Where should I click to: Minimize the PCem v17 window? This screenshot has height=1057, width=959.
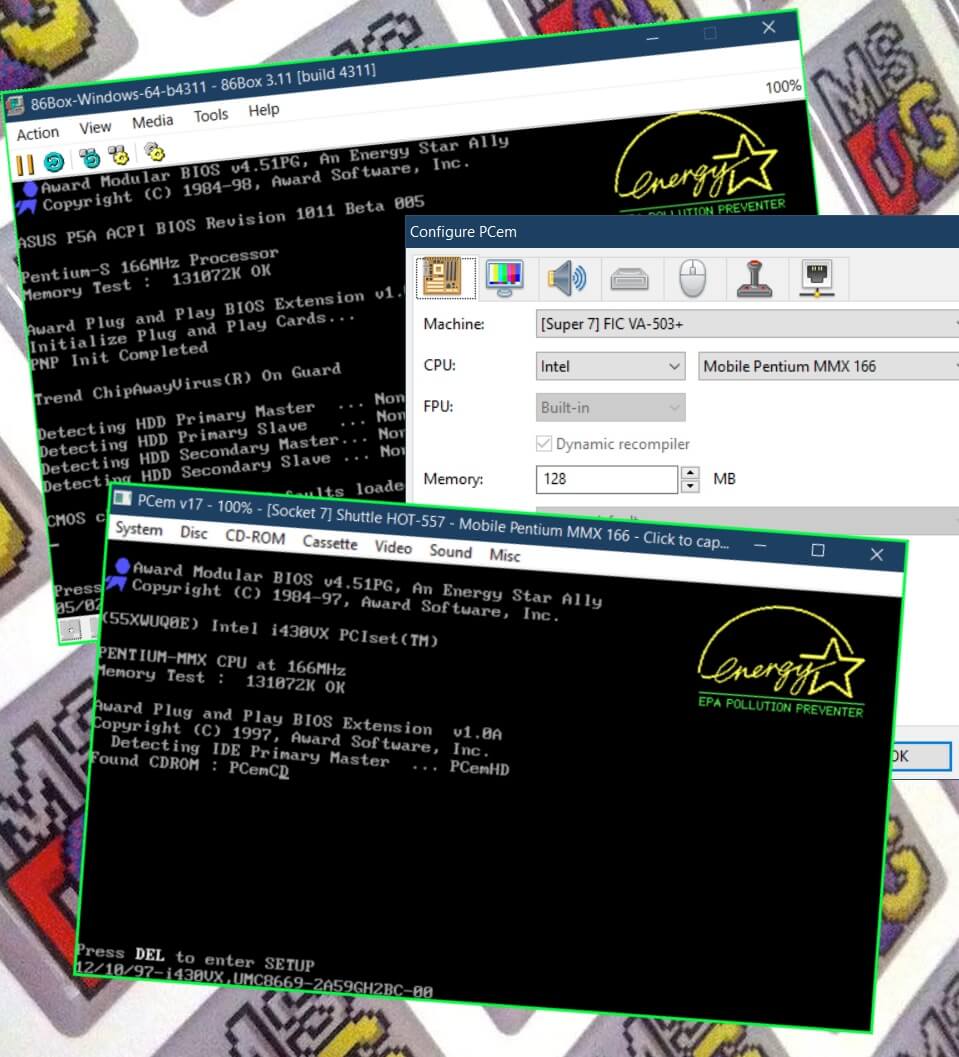click(760, 545)
